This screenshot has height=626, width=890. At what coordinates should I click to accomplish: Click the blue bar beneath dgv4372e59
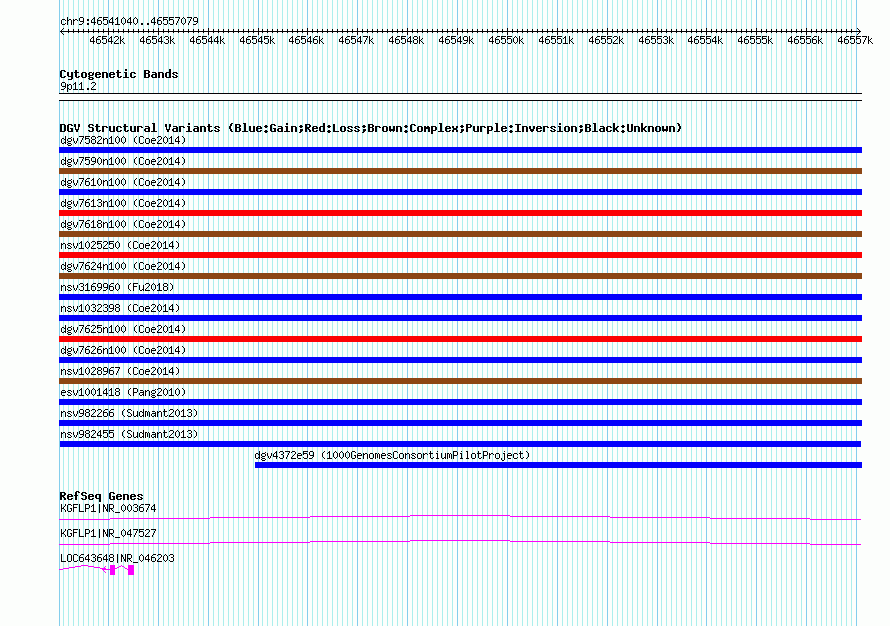click(x=557, y=465)
